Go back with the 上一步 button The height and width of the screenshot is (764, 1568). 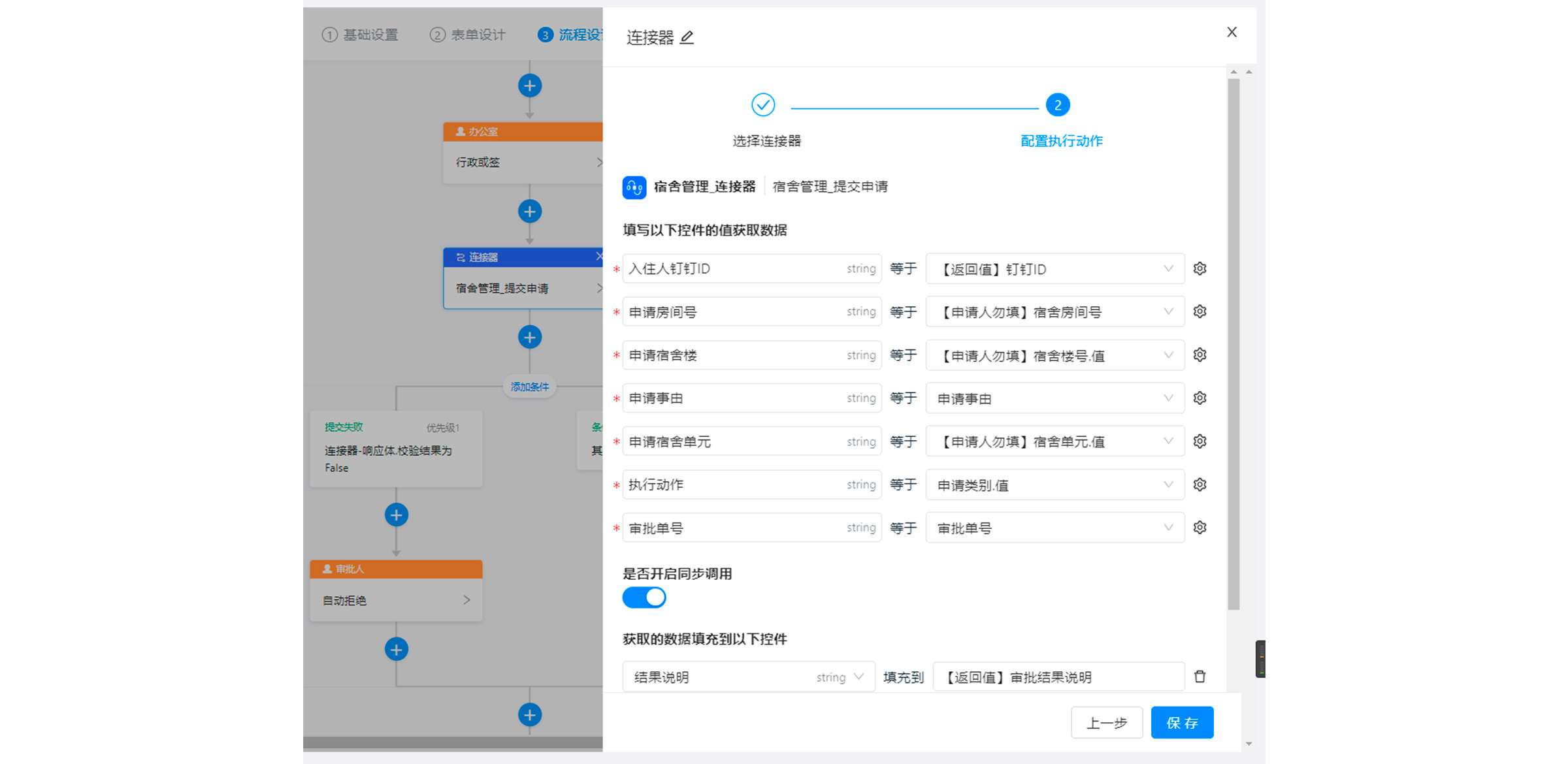[1107, 722]
